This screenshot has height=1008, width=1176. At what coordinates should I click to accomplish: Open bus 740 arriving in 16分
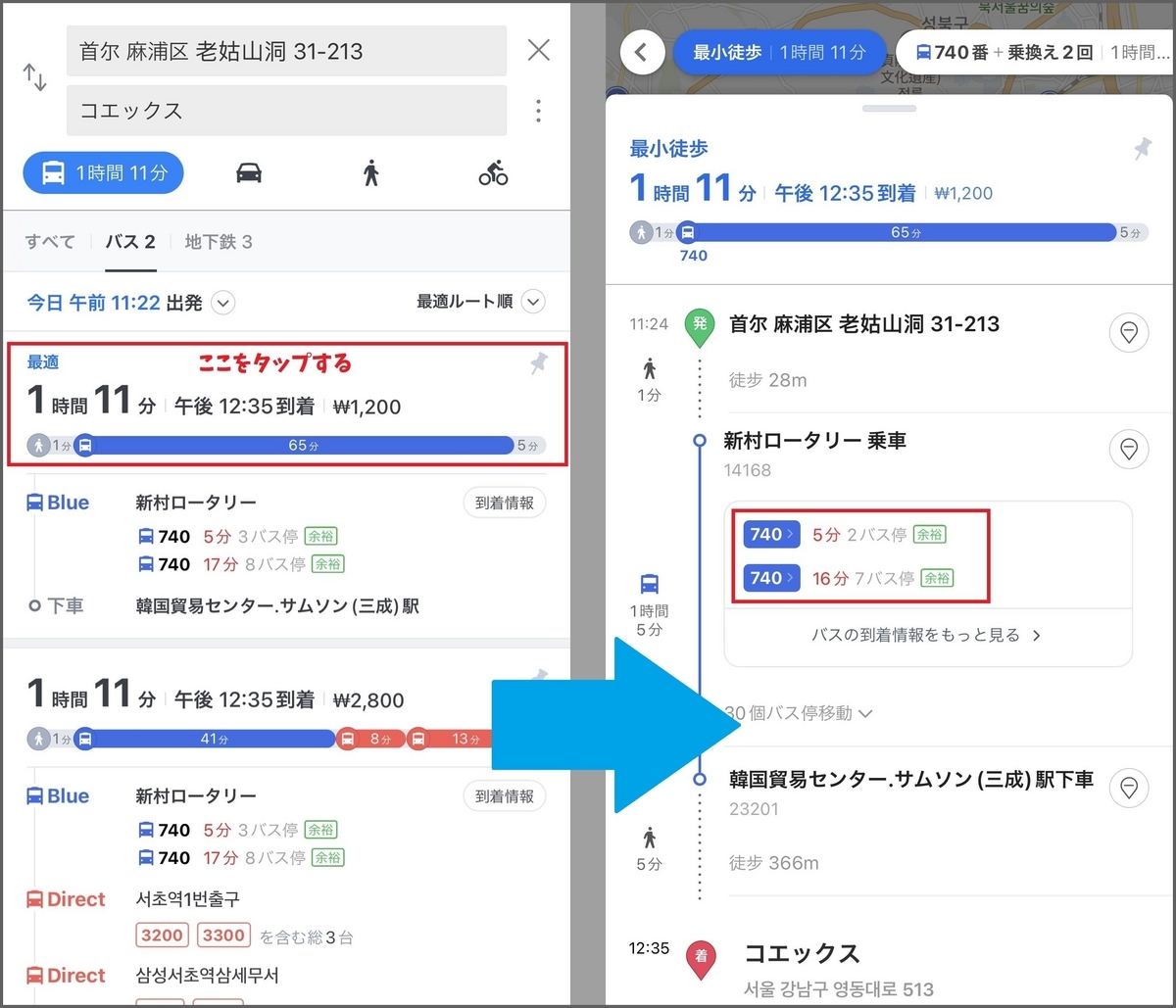[770, 578]
